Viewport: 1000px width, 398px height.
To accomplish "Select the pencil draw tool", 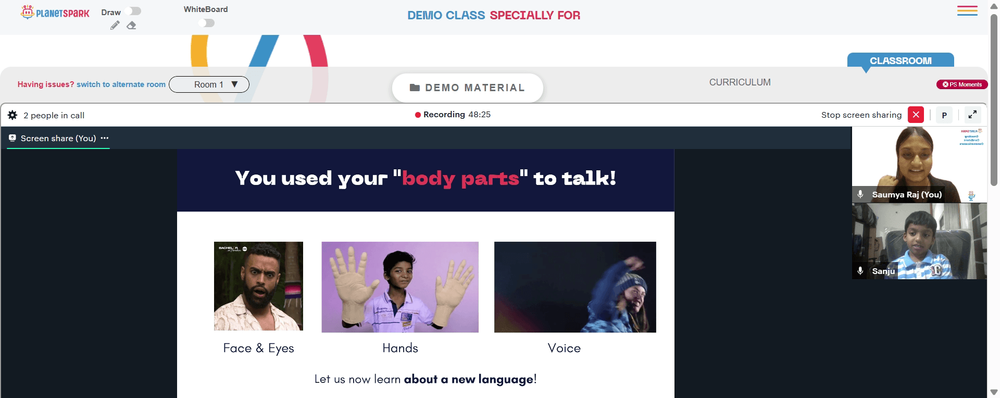I will click(115, 26).
